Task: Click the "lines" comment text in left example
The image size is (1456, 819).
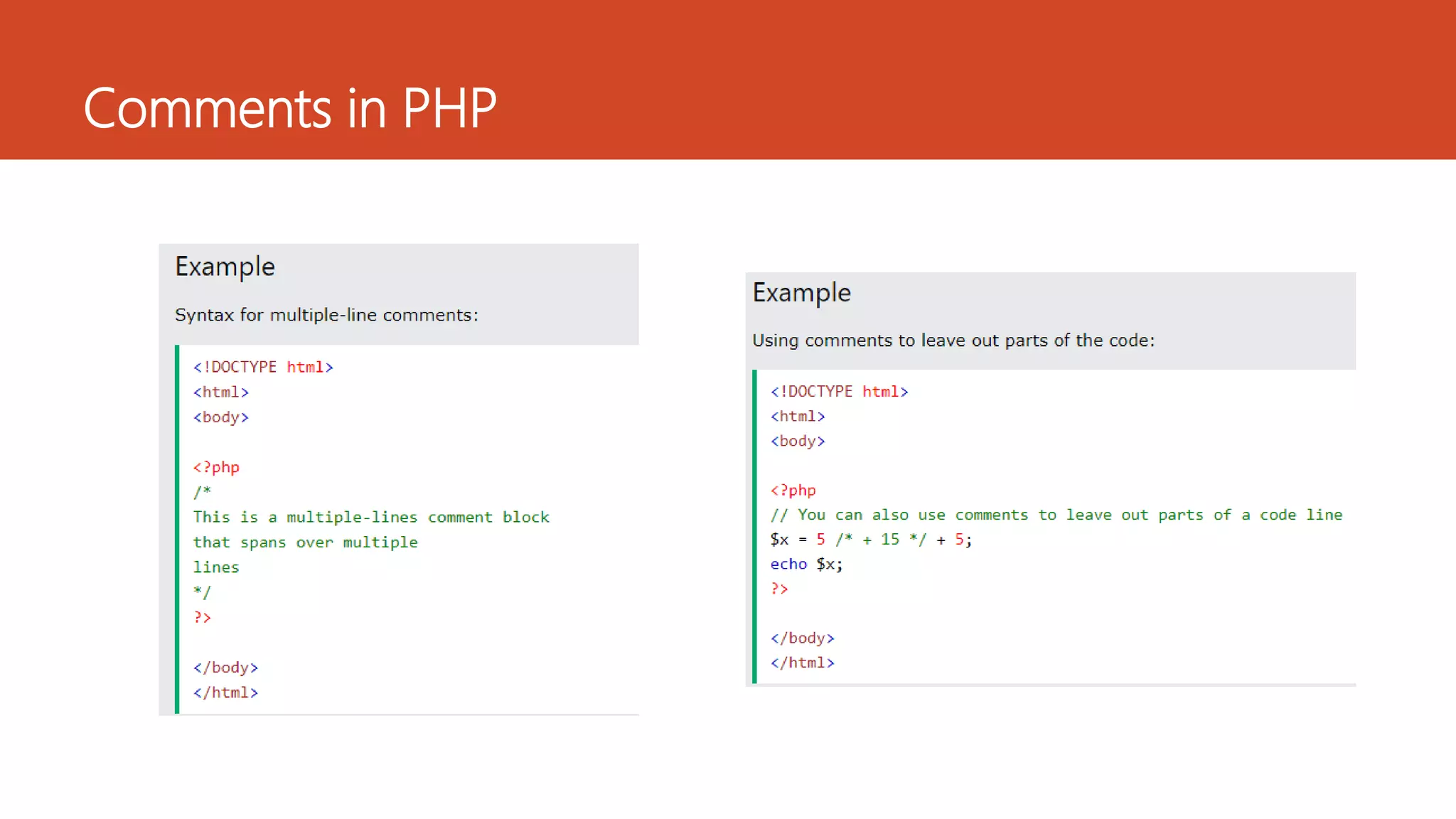Action: (x=216, y=567)
